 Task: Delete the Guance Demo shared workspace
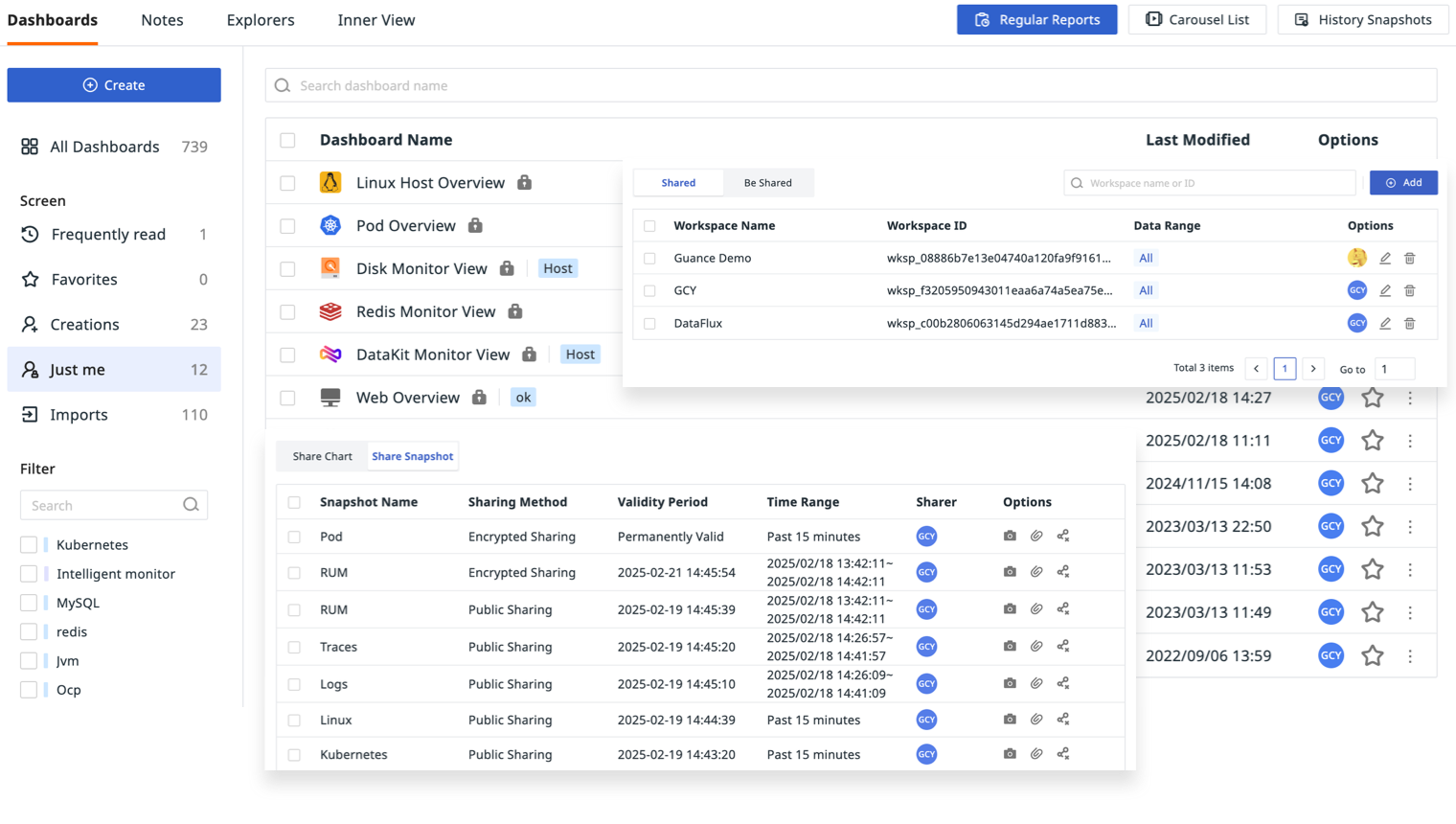[x=1410, y=258]
